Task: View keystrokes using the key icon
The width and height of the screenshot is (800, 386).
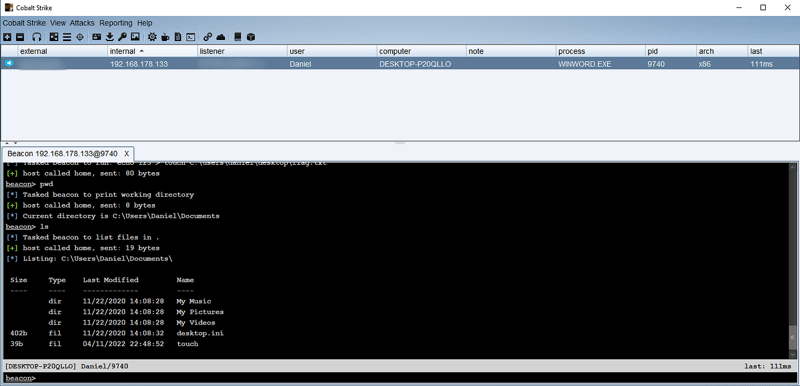Action: pos(122,37)
